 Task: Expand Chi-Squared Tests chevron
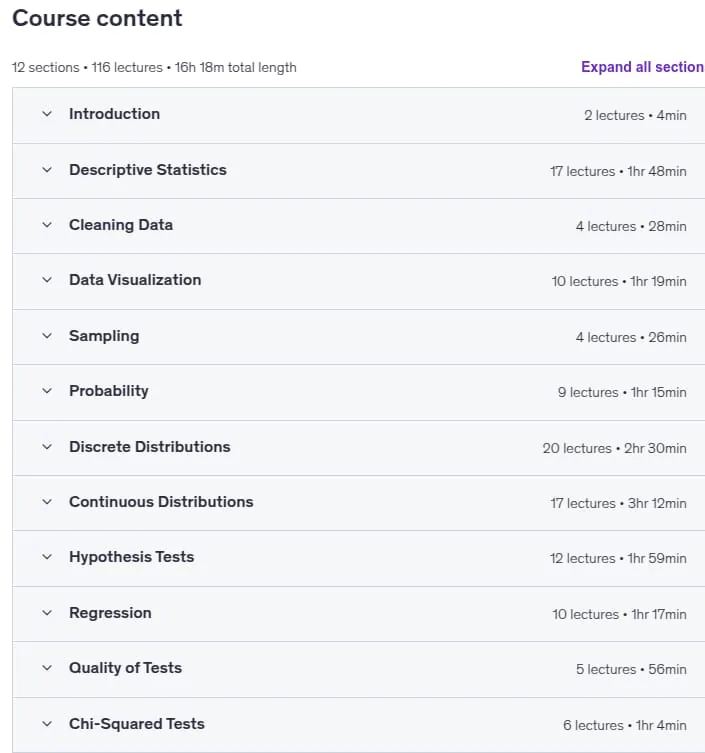coord(47,724)
